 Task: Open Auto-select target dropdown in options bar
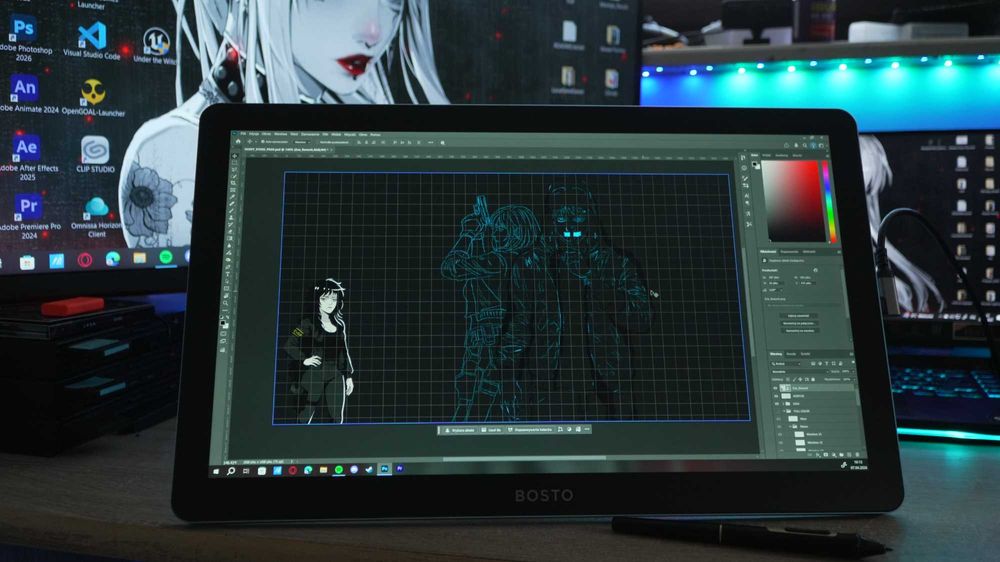(302, 142)
